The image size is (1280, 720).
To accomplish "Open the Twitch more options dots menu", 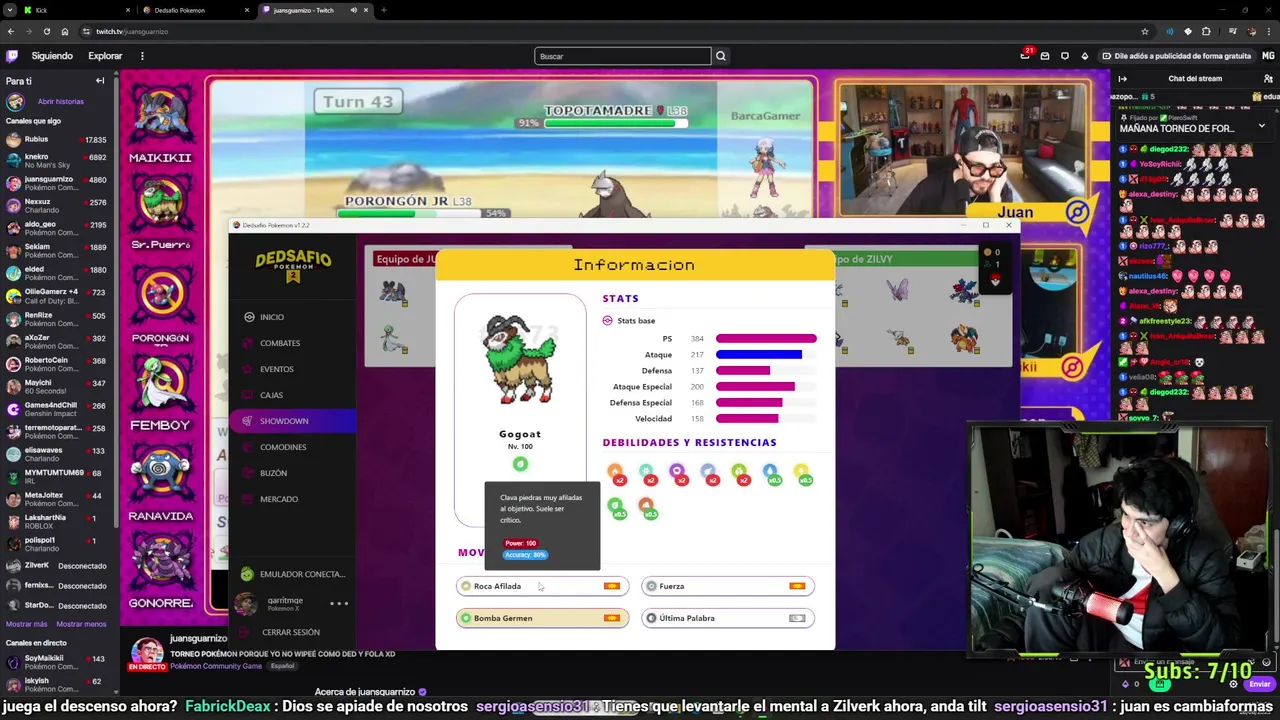I will (x=142, y=56).
